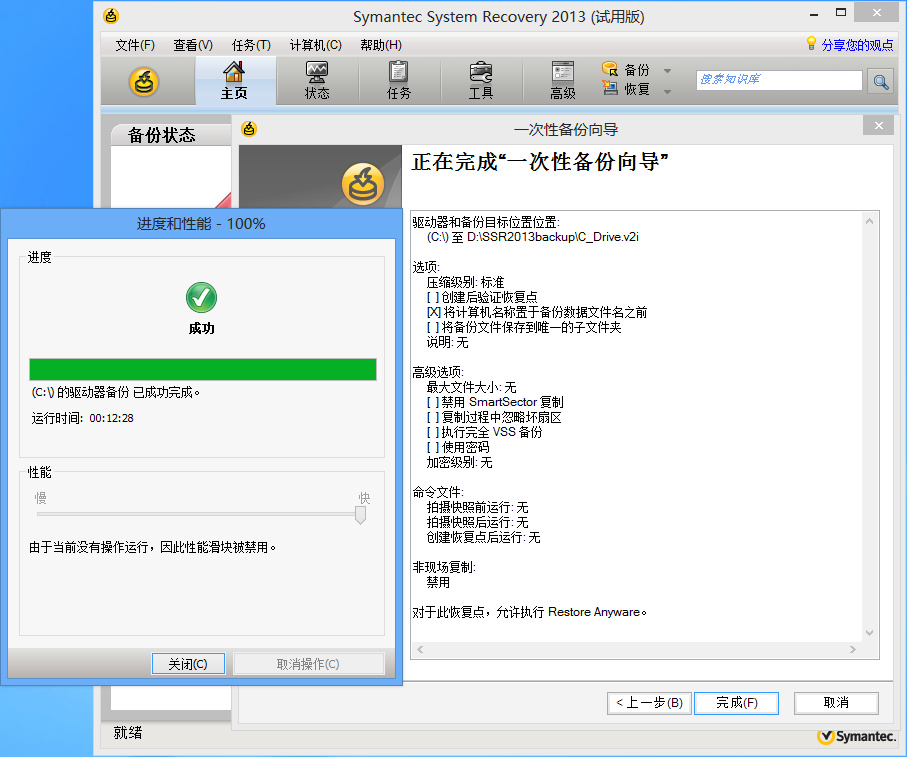The height and width of the screenshot is (757, 907).
Task: Click the 压缩级别: 标准 line
Action: (466, 282)
